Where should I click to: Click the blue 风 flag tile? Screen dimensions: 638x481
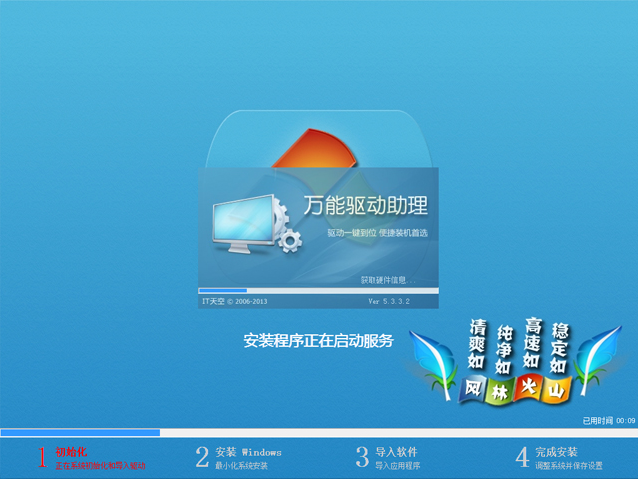[473, 389]
